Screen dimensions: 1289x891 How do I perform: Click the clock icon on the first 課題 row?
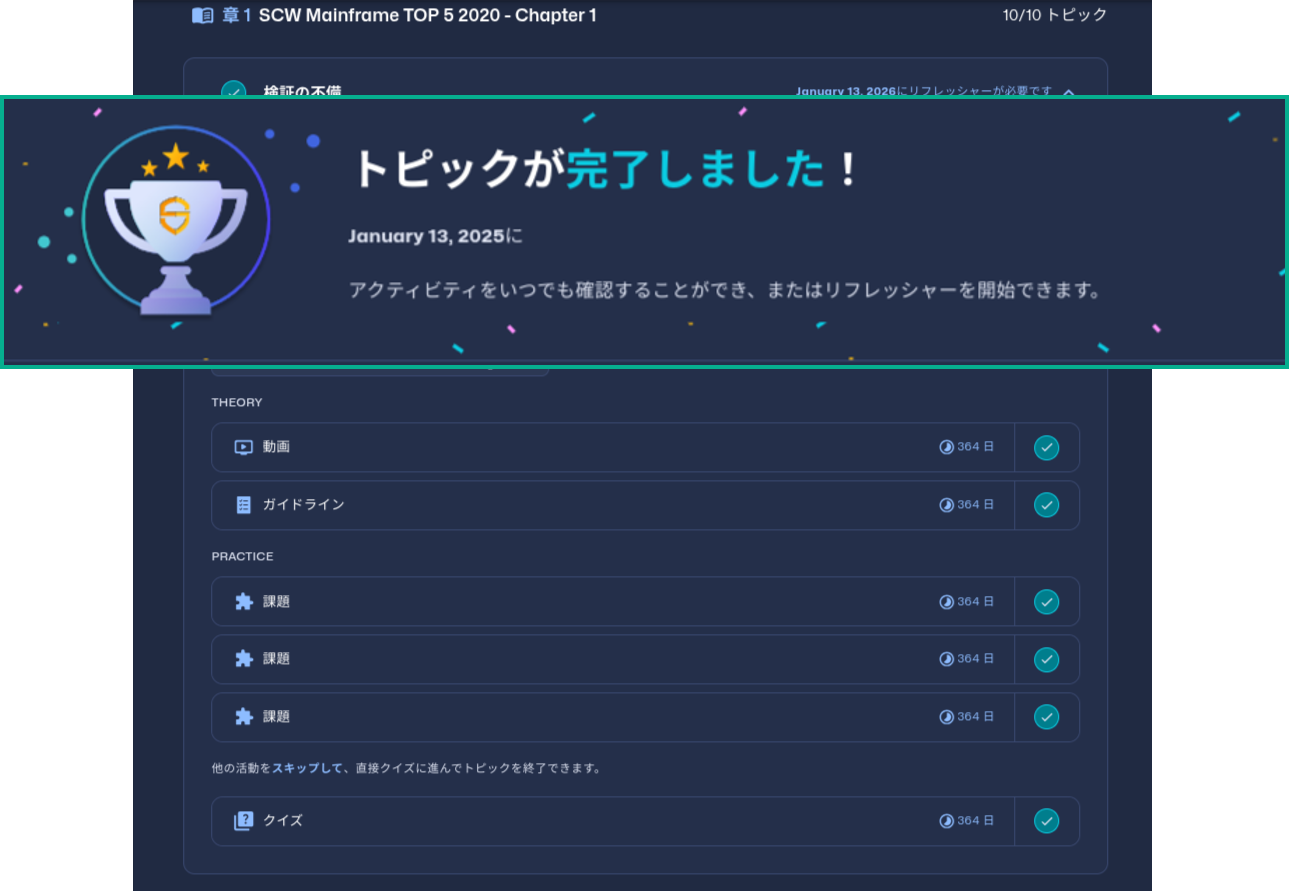[946, 601]
